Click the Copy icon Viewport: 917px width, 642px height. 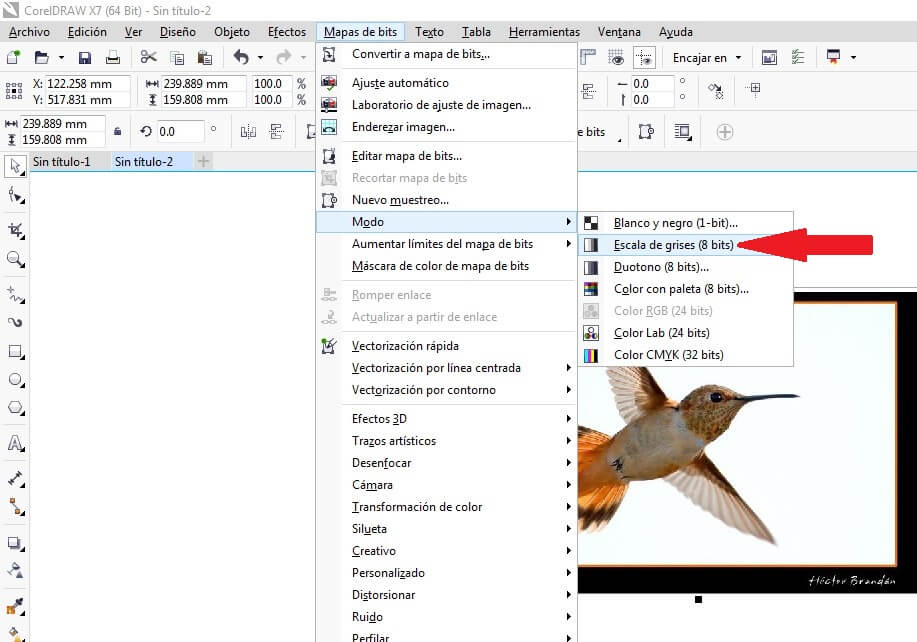pos(177,57)
